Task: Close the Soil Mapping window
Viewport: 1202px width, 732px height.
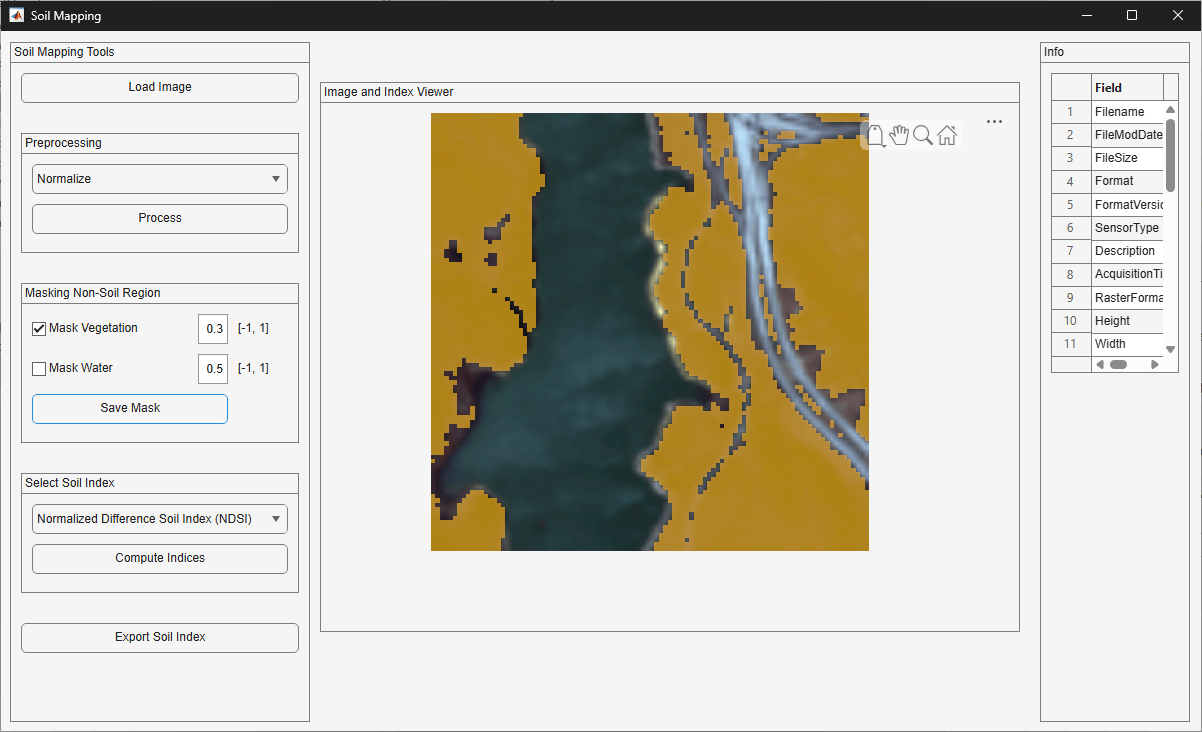Action: click(1178, 15)
